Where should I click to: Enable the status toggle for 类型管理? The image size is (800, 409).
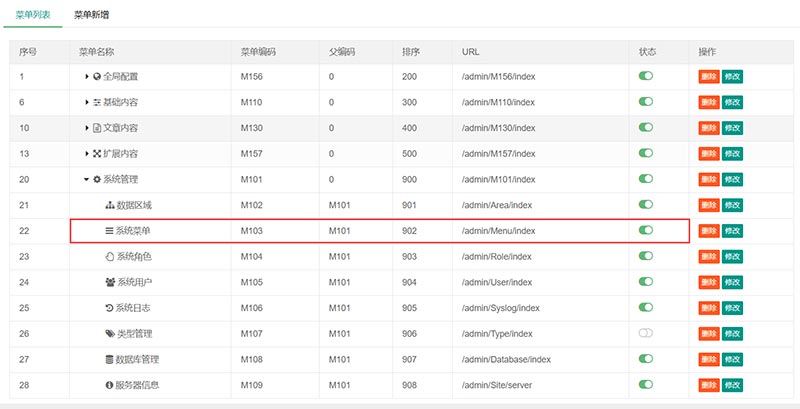pos(646,333)
